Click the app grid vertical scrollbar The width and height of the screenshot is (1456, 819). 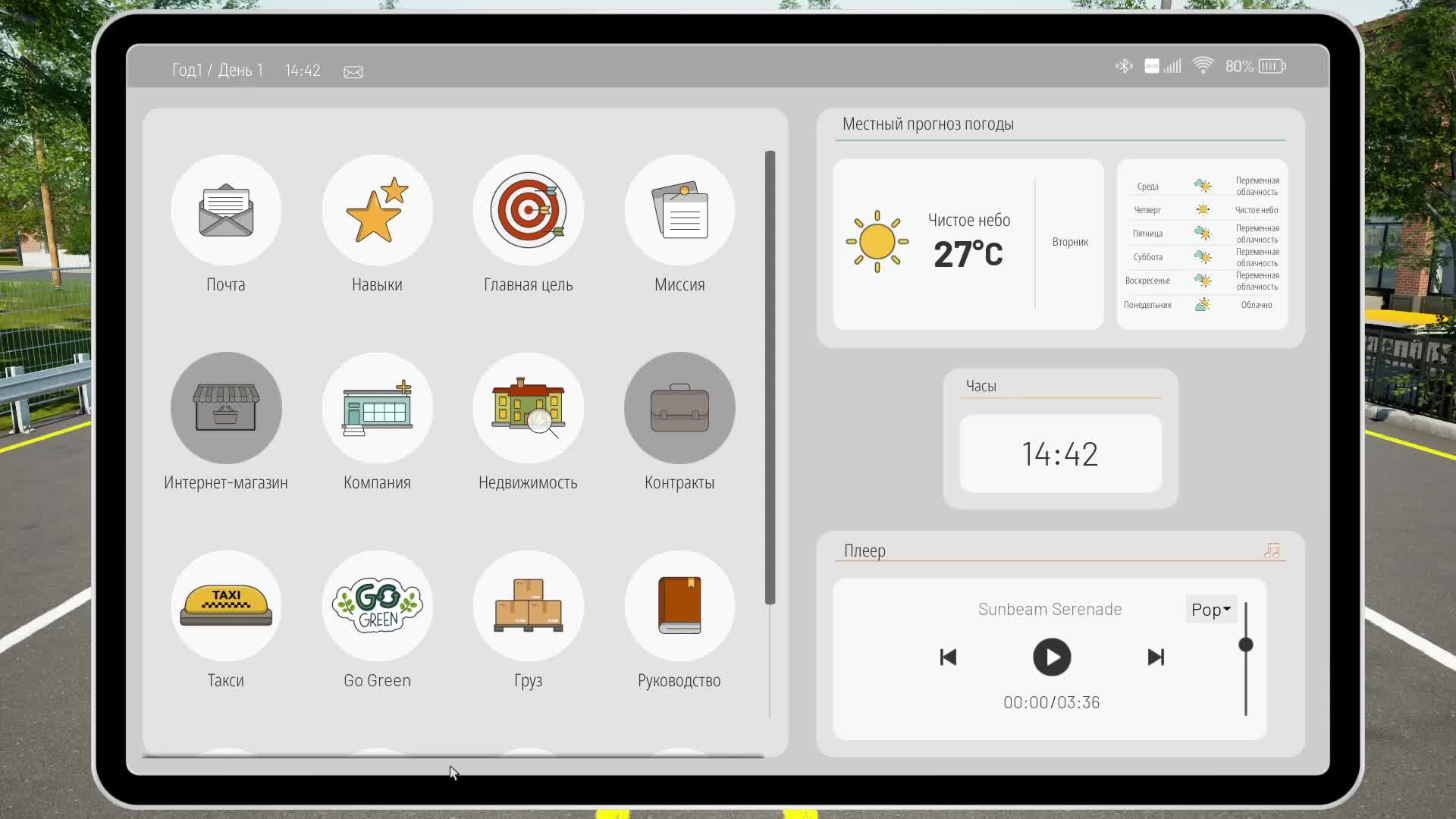point(770,378)
